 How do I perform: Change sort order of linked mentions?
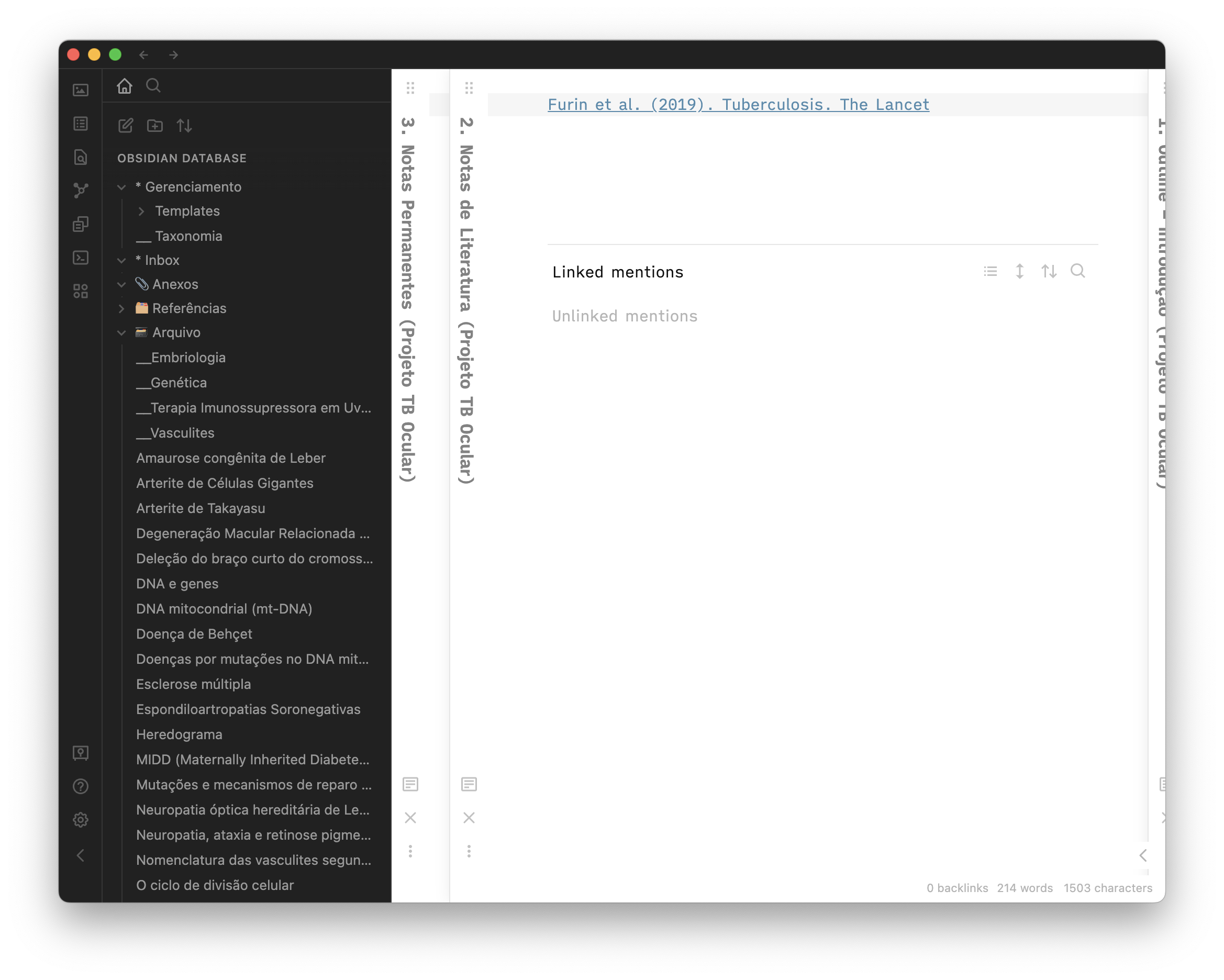coord(1049,271)
